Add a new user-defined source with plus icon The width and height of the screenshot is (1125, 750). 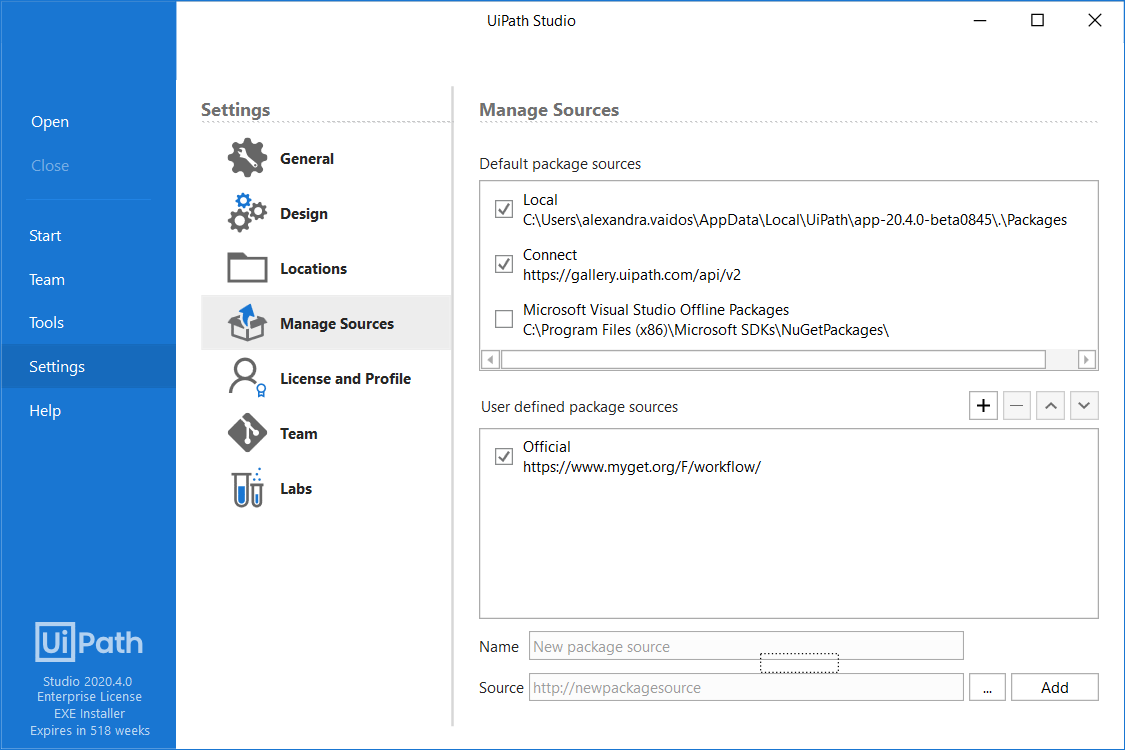983,406
